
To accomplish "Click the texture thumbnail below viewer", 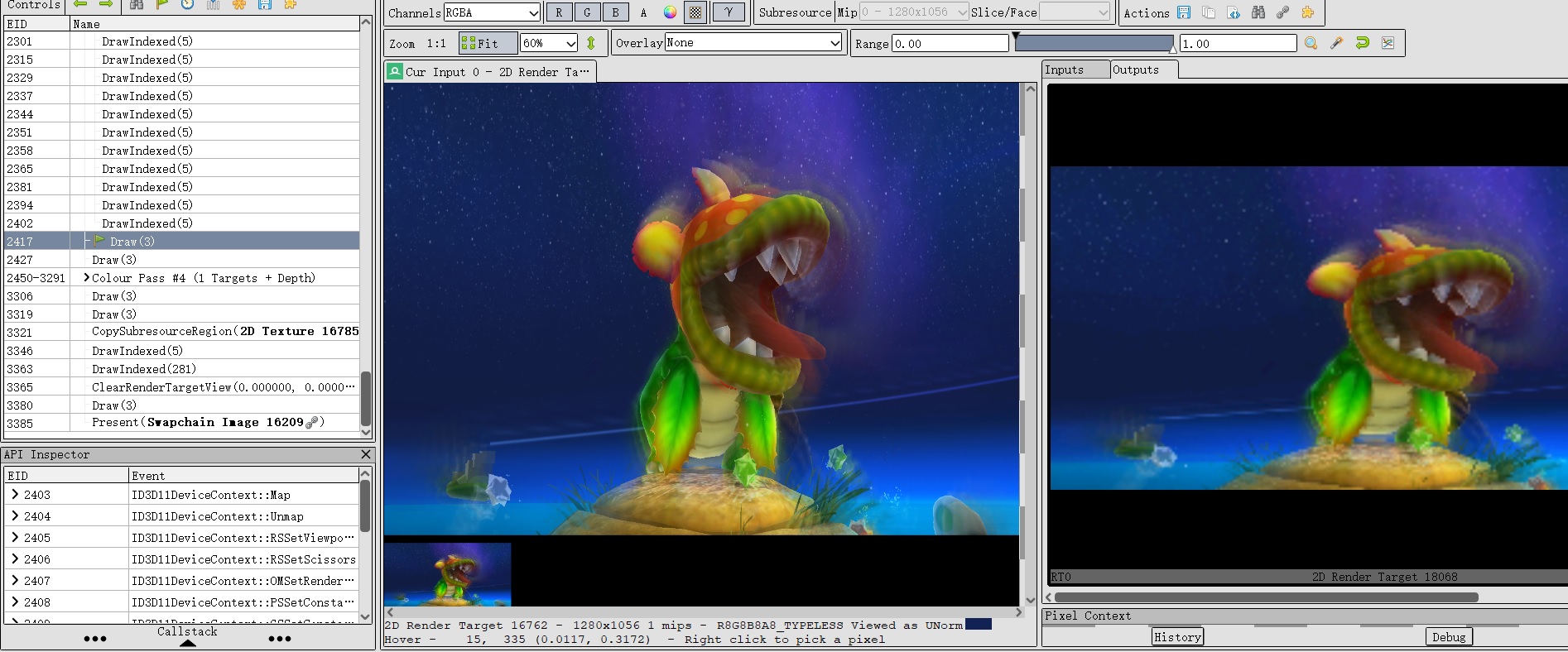I will pos(447,574).
